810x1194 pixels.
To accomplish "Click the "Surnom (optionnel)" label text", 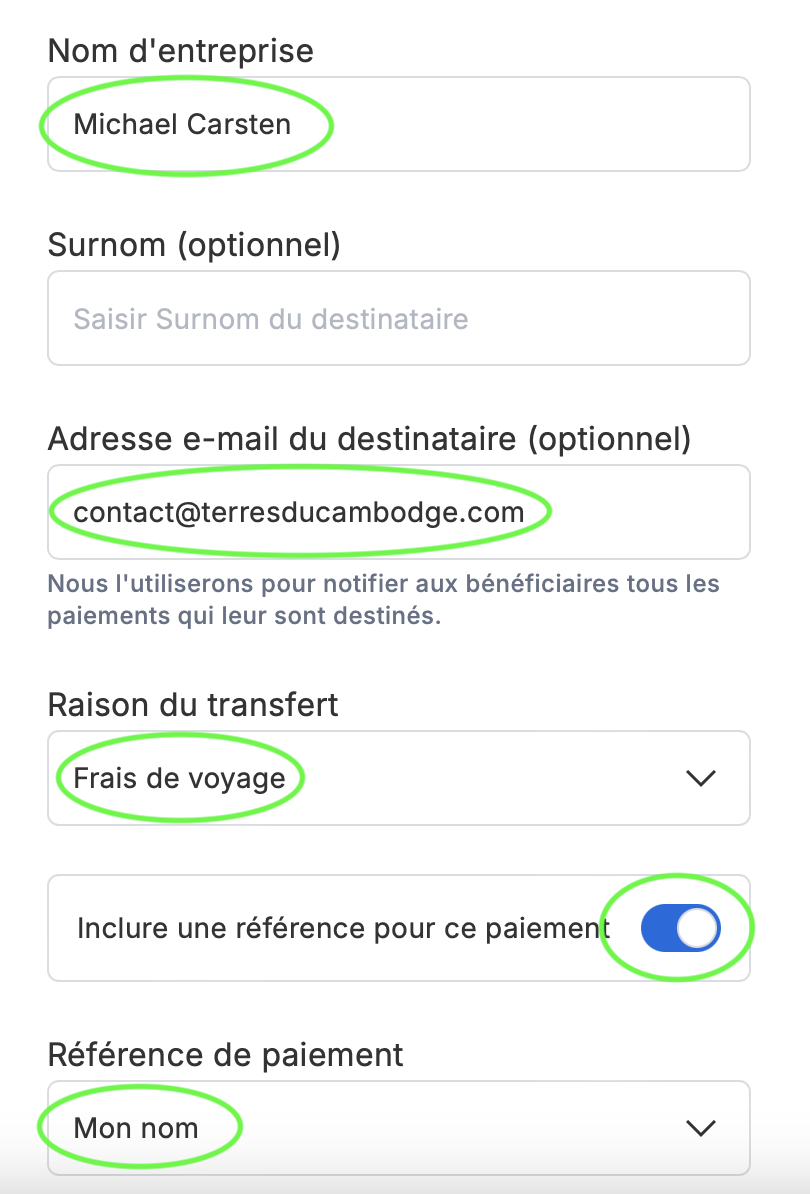I will (x=194, y=244).
